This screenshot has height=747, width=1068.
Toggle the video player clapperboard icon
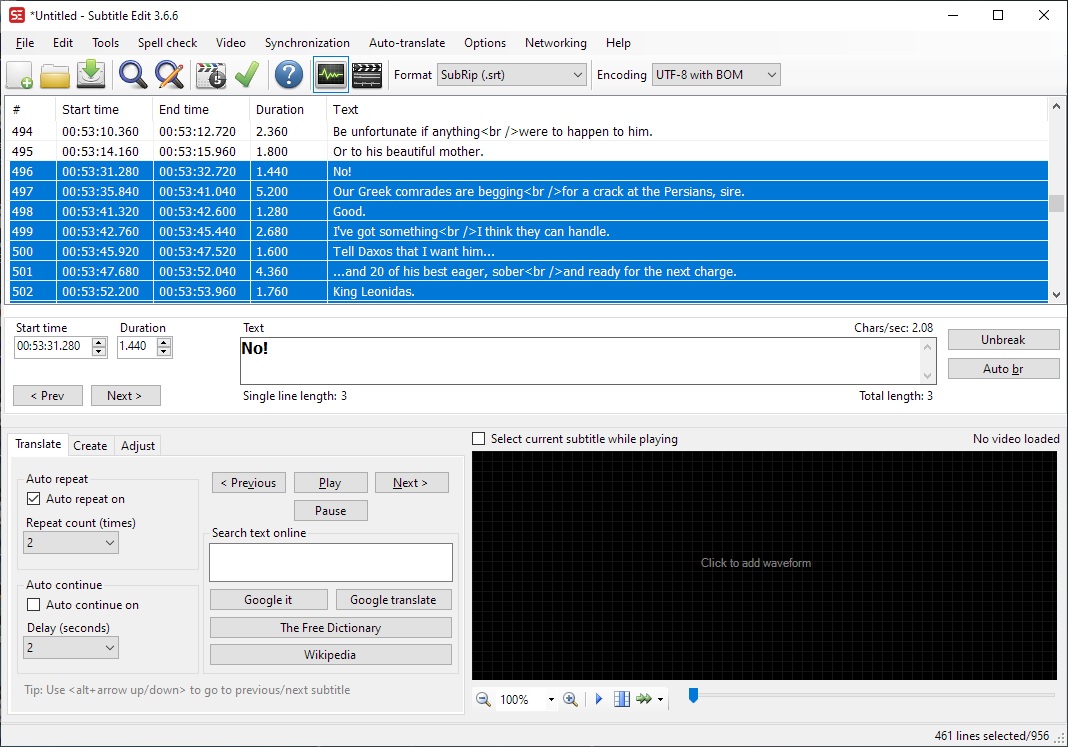366,75
